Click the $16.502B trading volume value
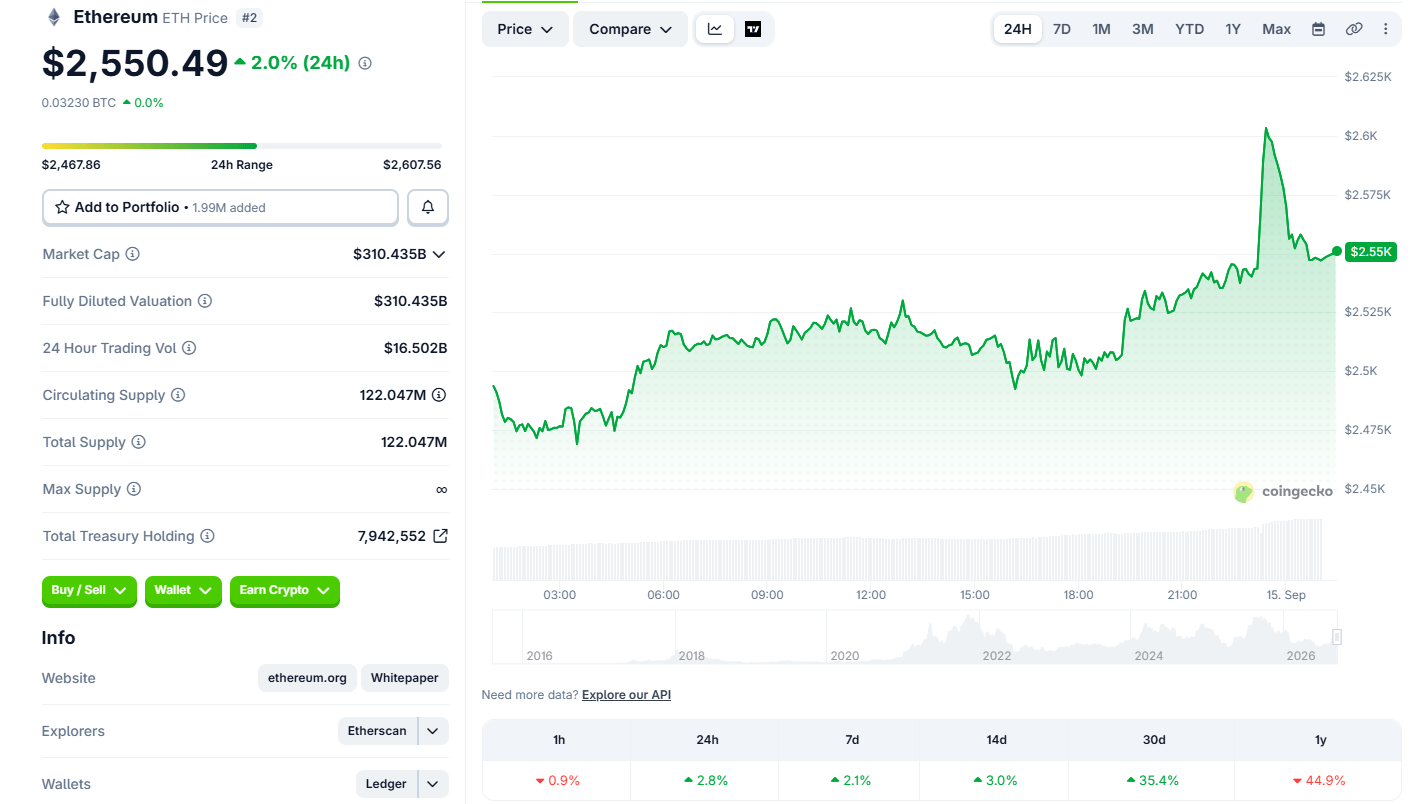Viewport: 1416px width, 804px height. (415, 348)
